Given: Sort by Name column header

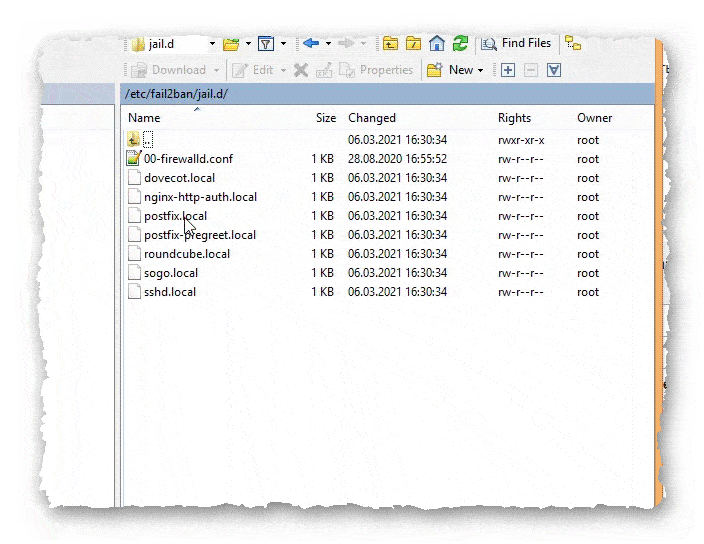Looking at the screenshot, I should click(144, 118).
